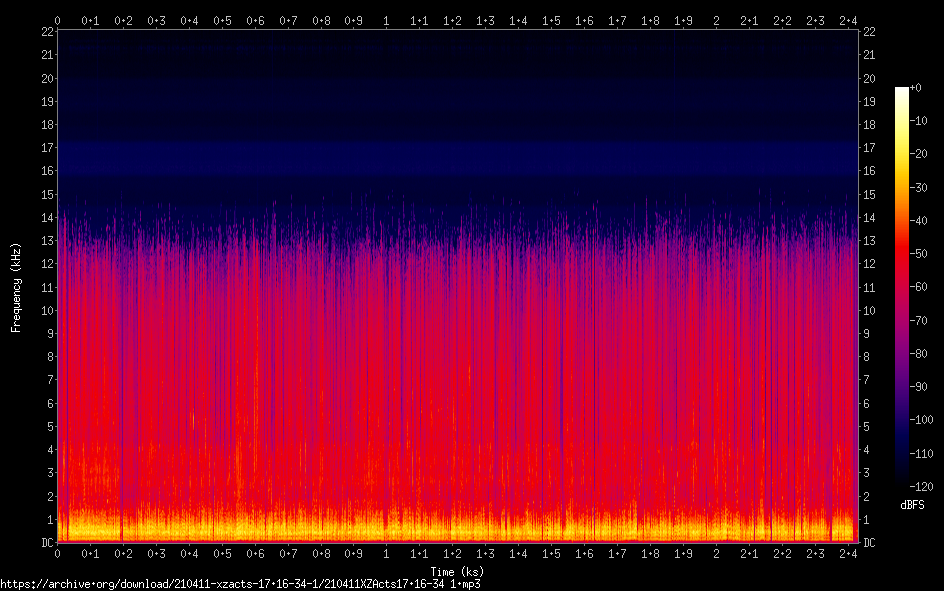
Task: Click "0.5" on the bottom time axis
Action: [x=222, y=554]
